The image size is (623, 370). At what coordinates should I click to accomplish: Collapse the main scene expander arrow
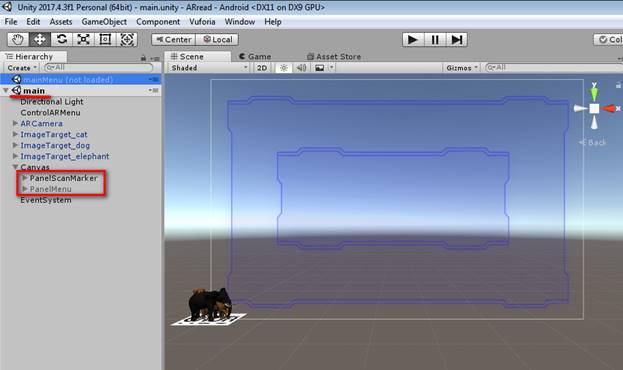click(6, 91)
